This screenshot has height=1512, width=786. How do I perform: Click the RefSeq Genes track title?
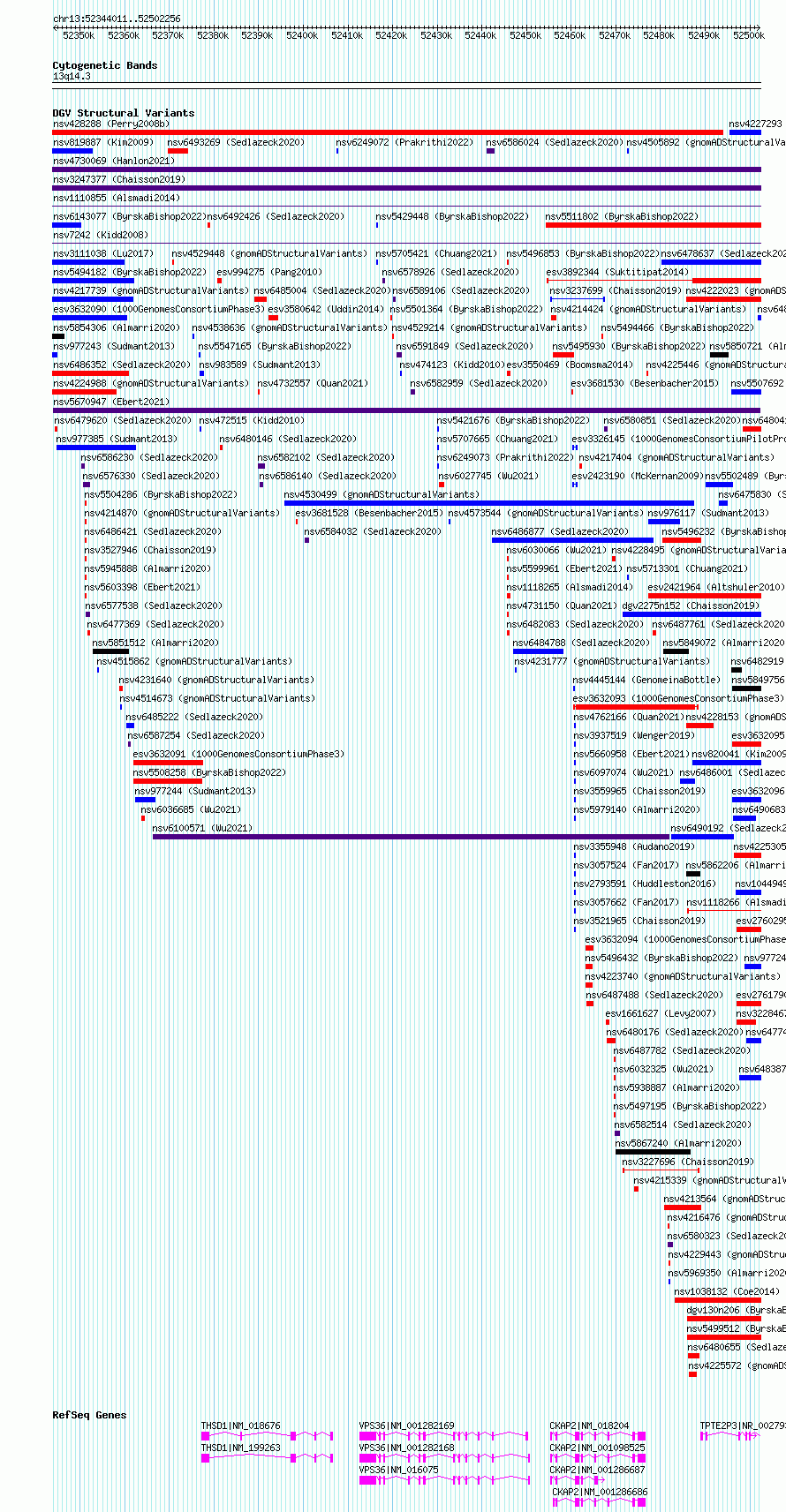tap(89, 1415)
